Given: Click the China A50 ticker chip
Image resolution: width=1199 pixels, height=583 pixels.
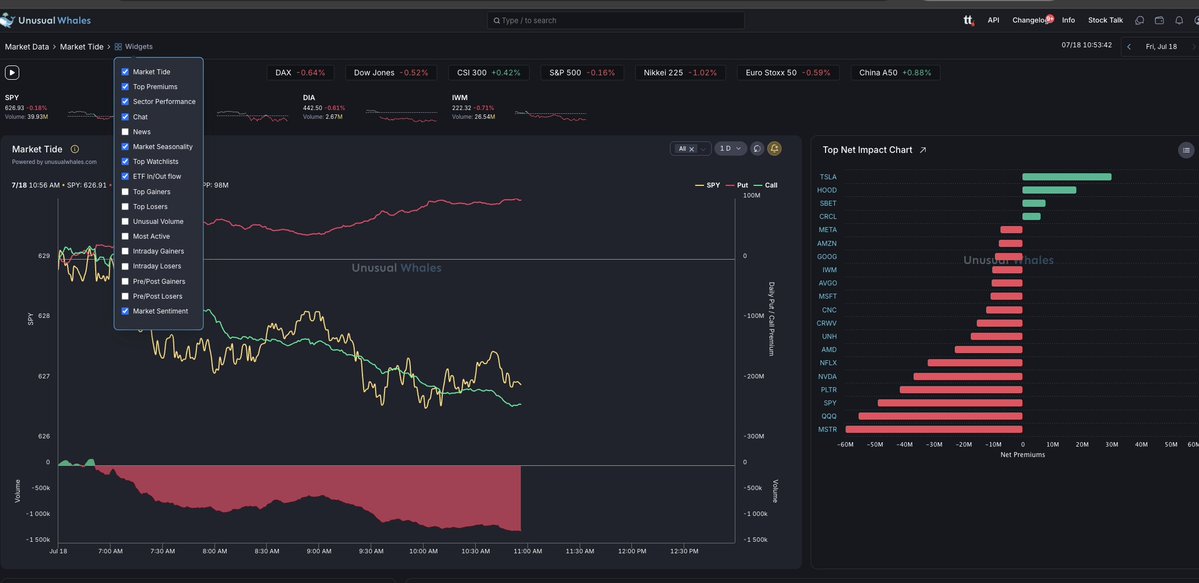Looking at the screenshot, I should [x=895, y=73].
